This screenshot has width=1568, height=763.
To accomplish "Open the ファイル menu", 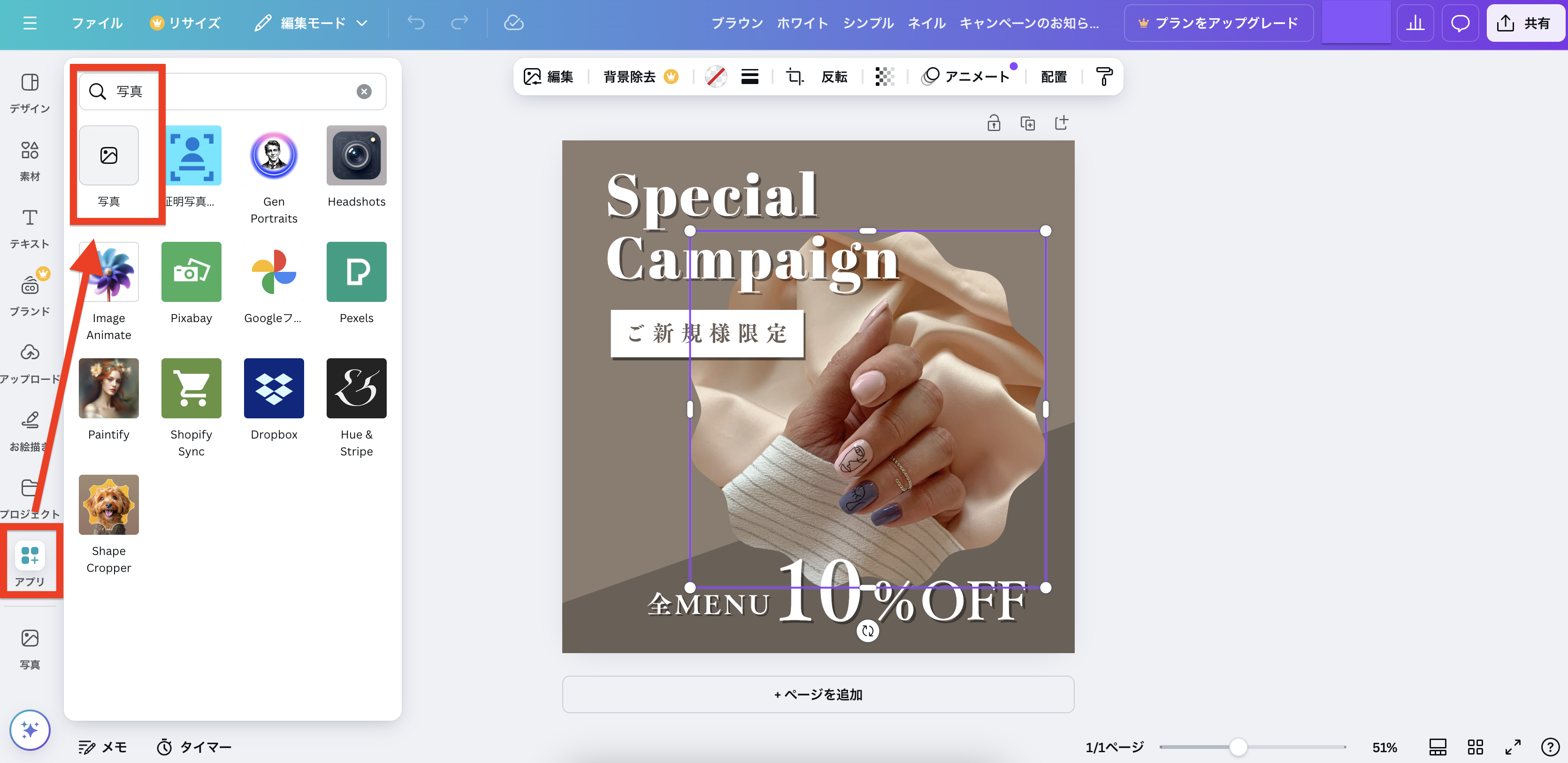I will click(x=97, y=23).
